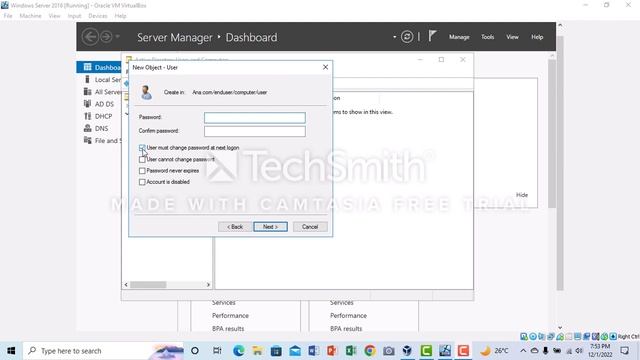Viewport: 640px width, 360px height.
Task: Click the Server Manager back arrow
Action: (x=90, y=37)
